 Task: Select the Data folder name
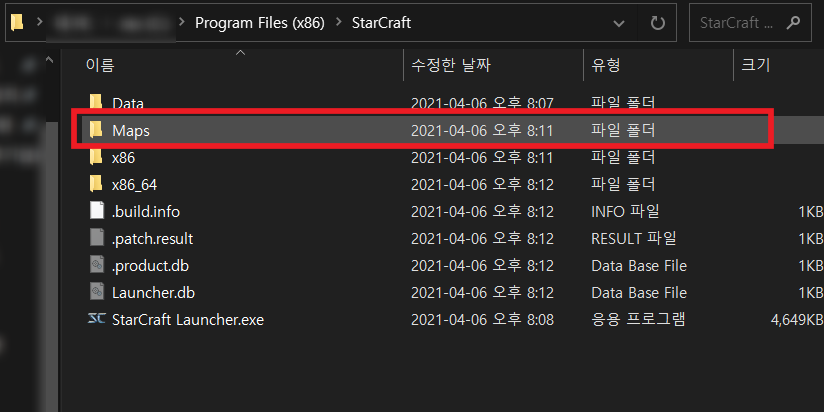pyautogui.click(x=128, y=103)
